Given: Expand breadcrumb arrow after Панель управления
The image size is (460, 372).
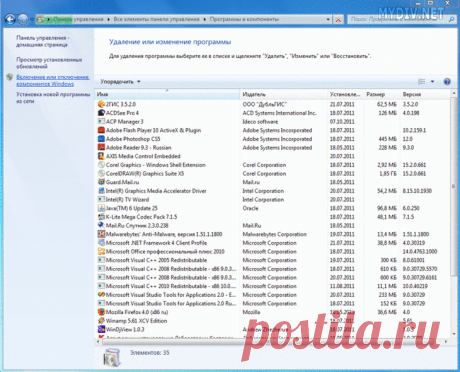Looking at the screenshot, I should tap(109, 19).
